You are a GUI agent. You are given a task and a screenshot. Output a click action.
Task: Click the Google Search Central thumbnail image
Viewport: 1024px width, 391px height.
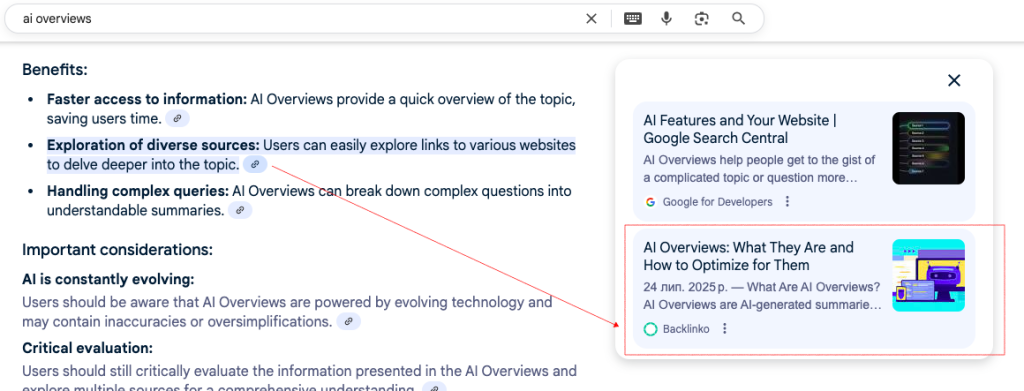928,148
